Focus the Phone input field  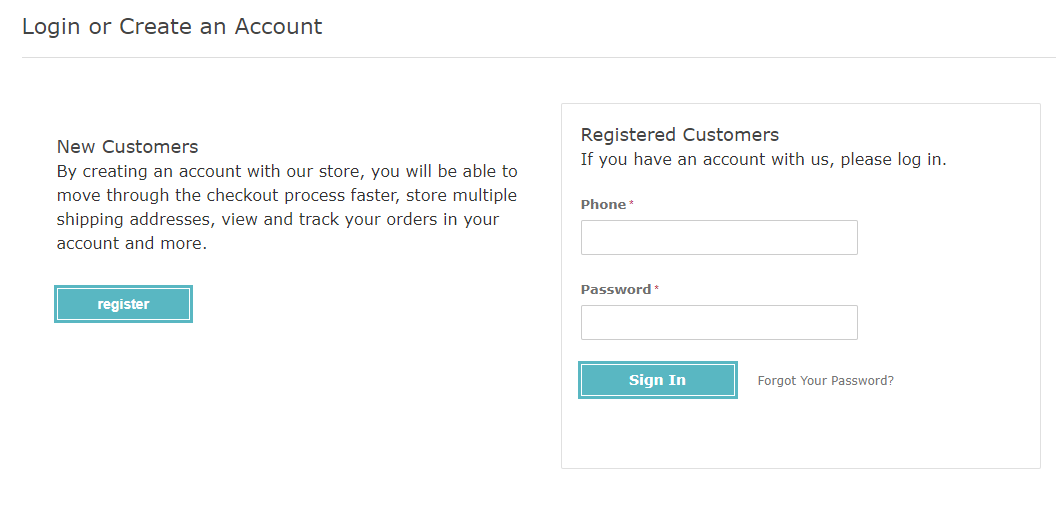click(x=719, y=237)
